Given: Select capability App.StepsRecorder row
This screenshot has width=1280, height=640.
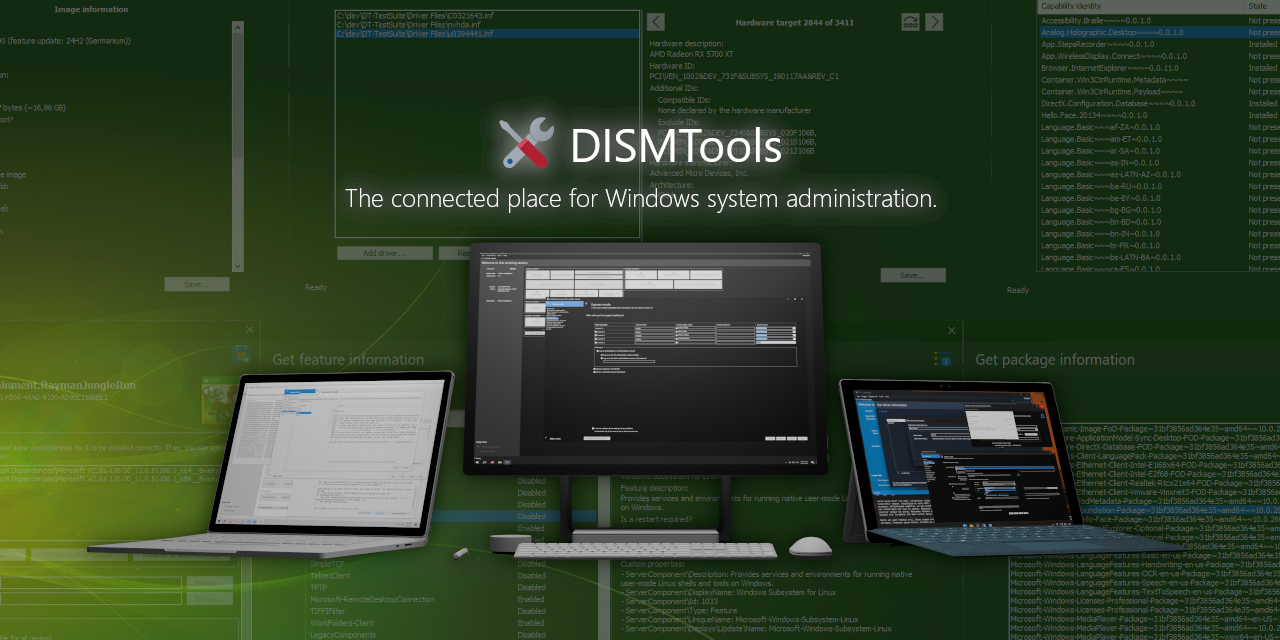Looking at the screenshot, I should (1158, 44).
